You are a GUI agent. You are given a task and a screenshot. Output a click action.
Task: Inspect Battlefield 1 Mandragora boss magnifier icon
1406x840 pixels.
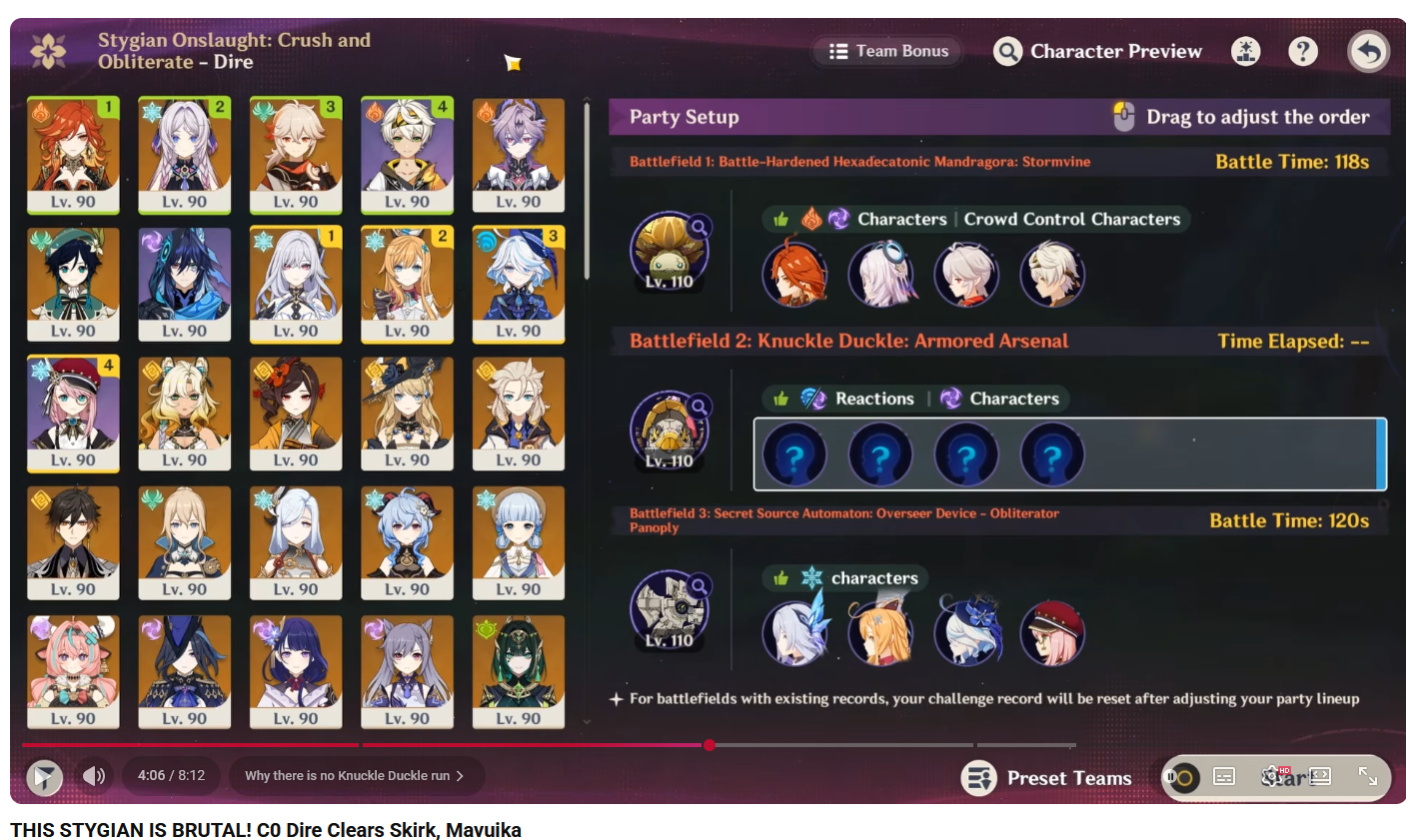click(701, 227)
